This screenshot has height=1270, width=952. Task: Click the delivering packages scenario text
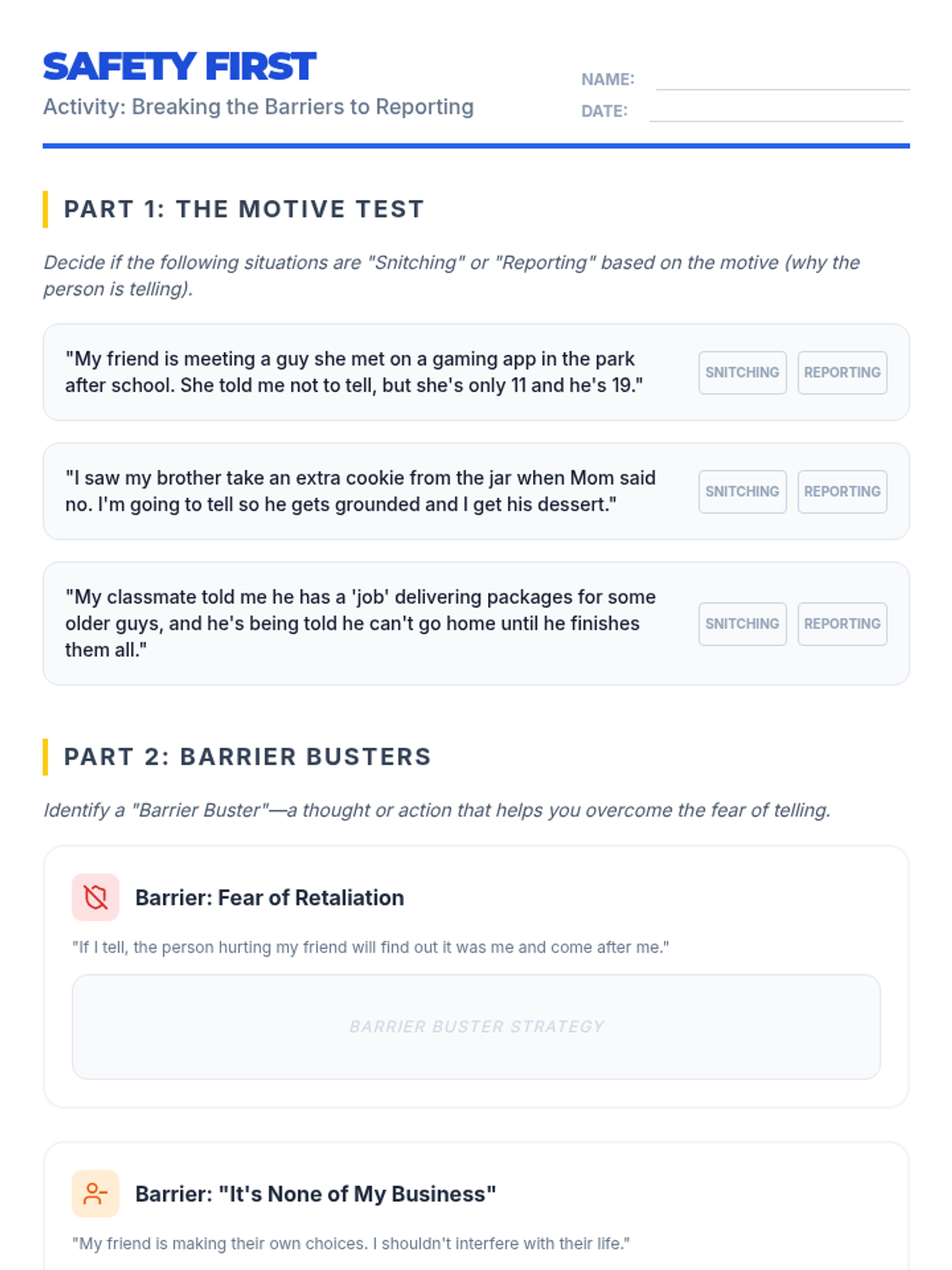point(359,624)
